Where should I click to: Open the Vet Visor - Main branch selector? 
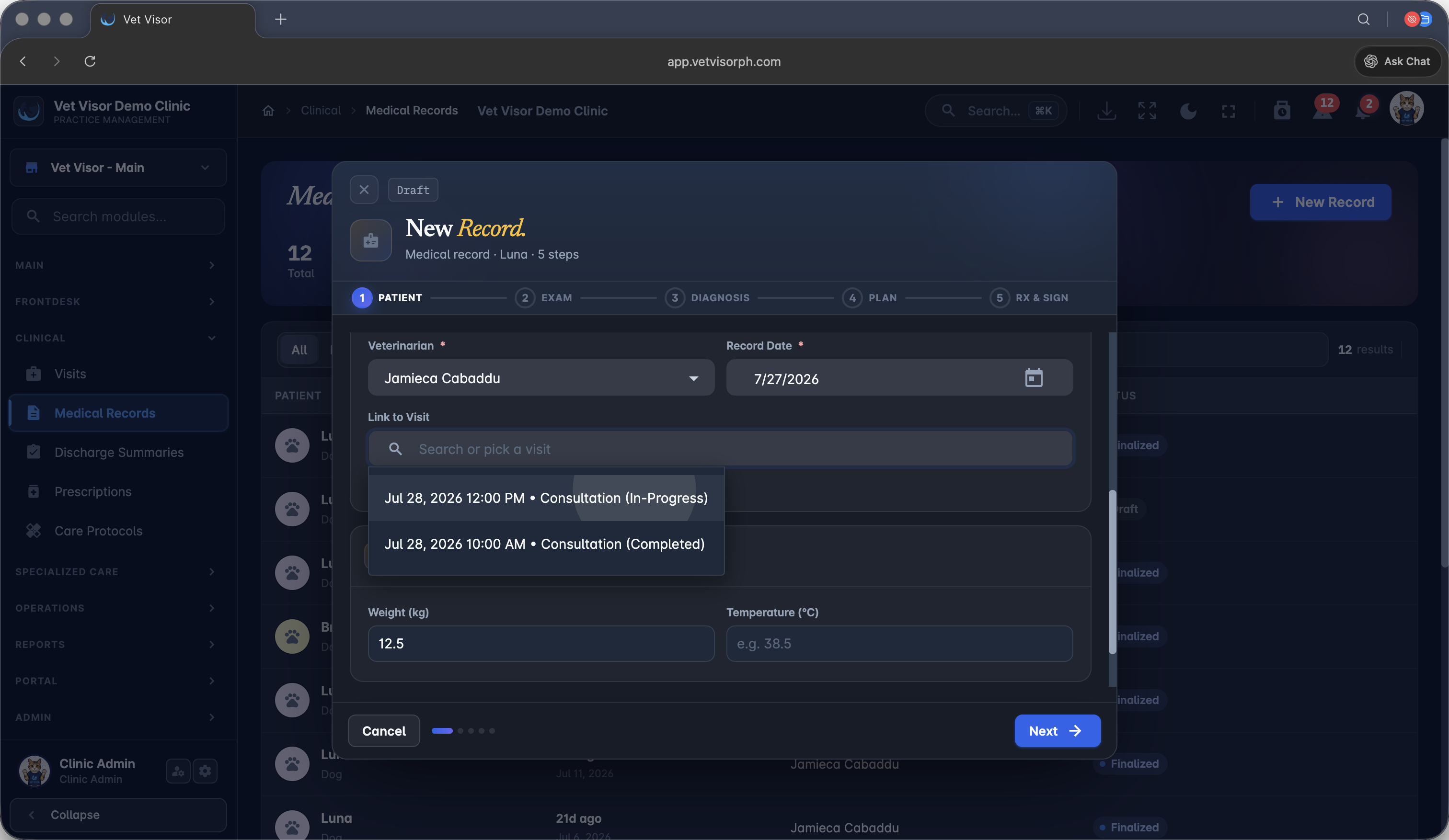[118, 167]
